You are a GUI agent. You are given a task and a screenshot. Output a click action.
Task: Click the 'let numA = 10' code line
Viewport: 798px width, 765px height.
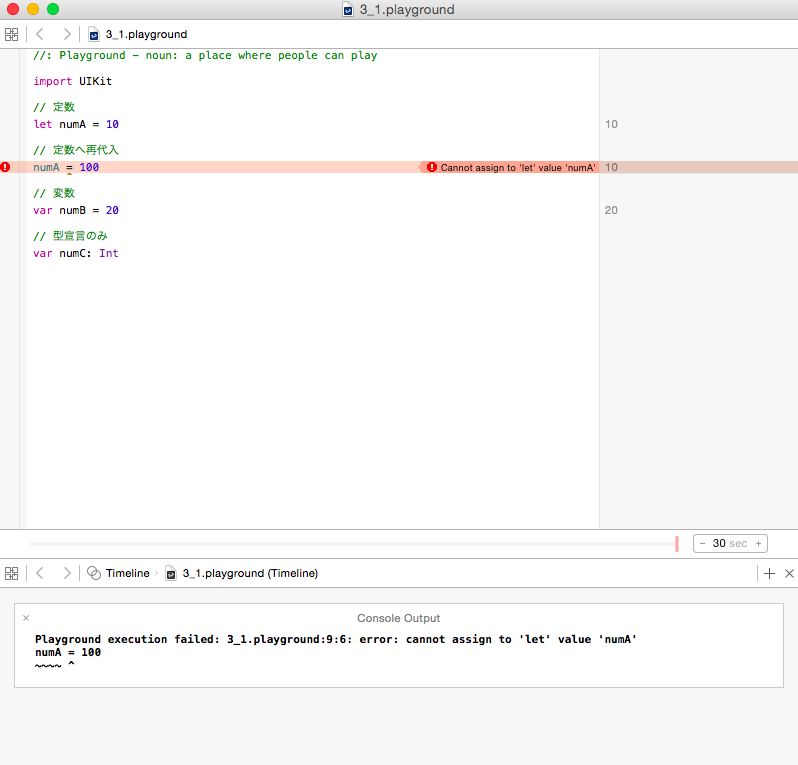(76, 124)
